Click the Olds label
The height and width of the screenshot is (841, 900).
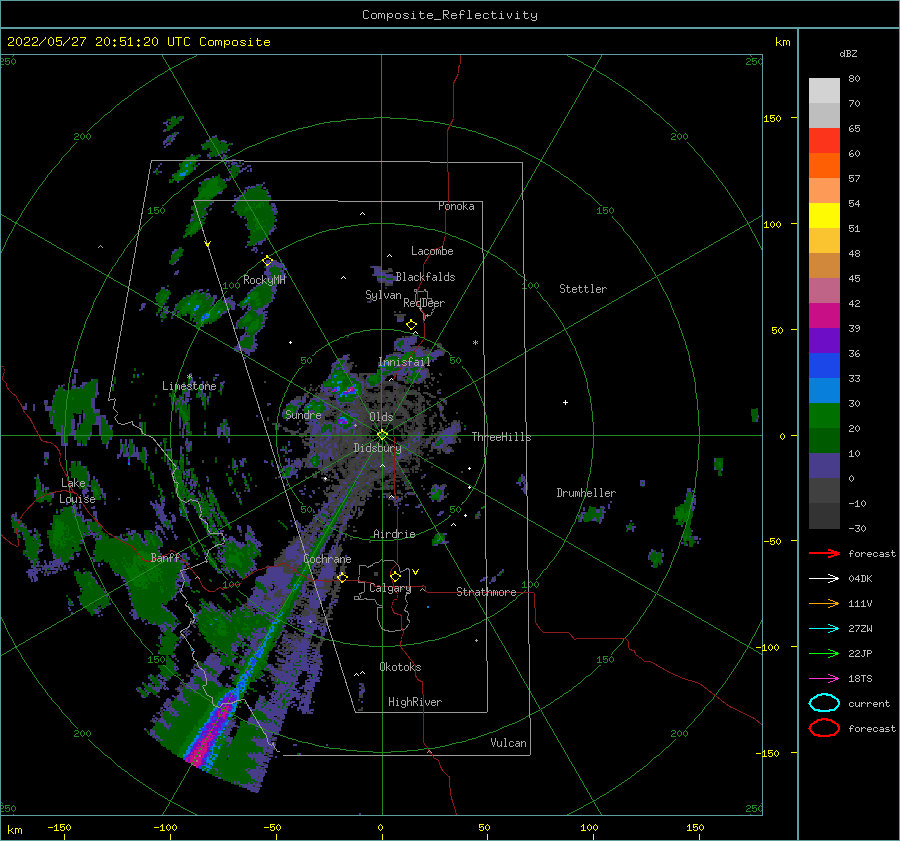(381, 417)
